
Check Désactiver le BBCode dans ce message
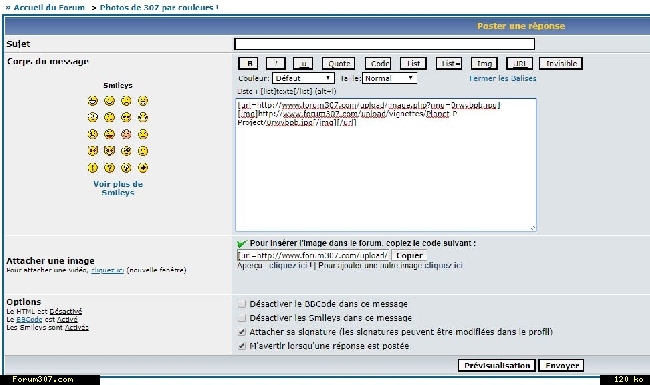[242, 304]
